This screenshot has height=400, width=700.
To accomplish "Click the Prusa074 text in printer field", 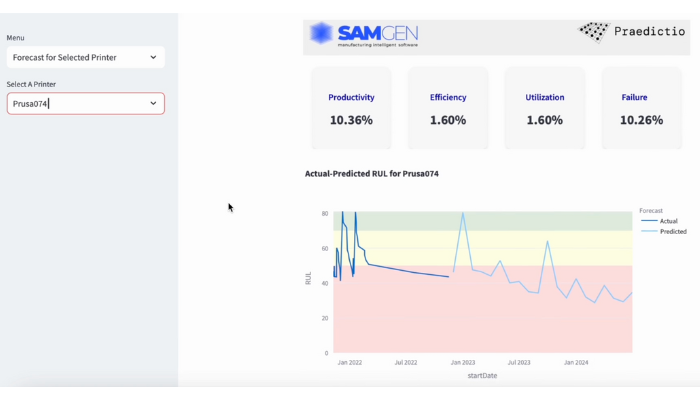I will click(30, 104).
